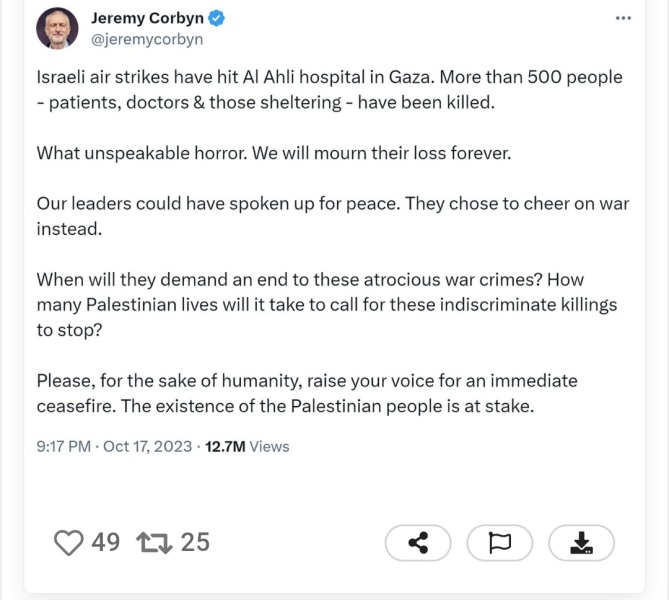Click the blue verified badge
669x600 pixels.
coord(215,18)
